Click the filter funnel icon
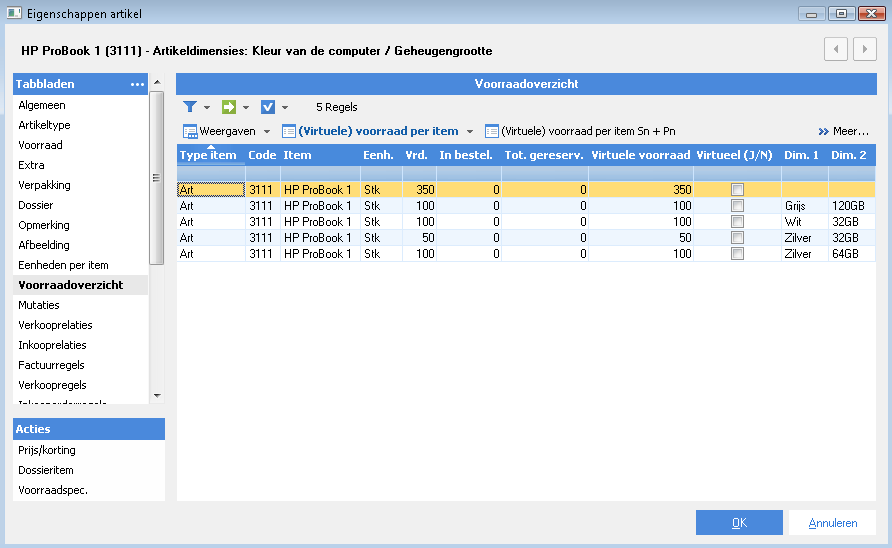892x548 pixels. [x=190, y=107]
